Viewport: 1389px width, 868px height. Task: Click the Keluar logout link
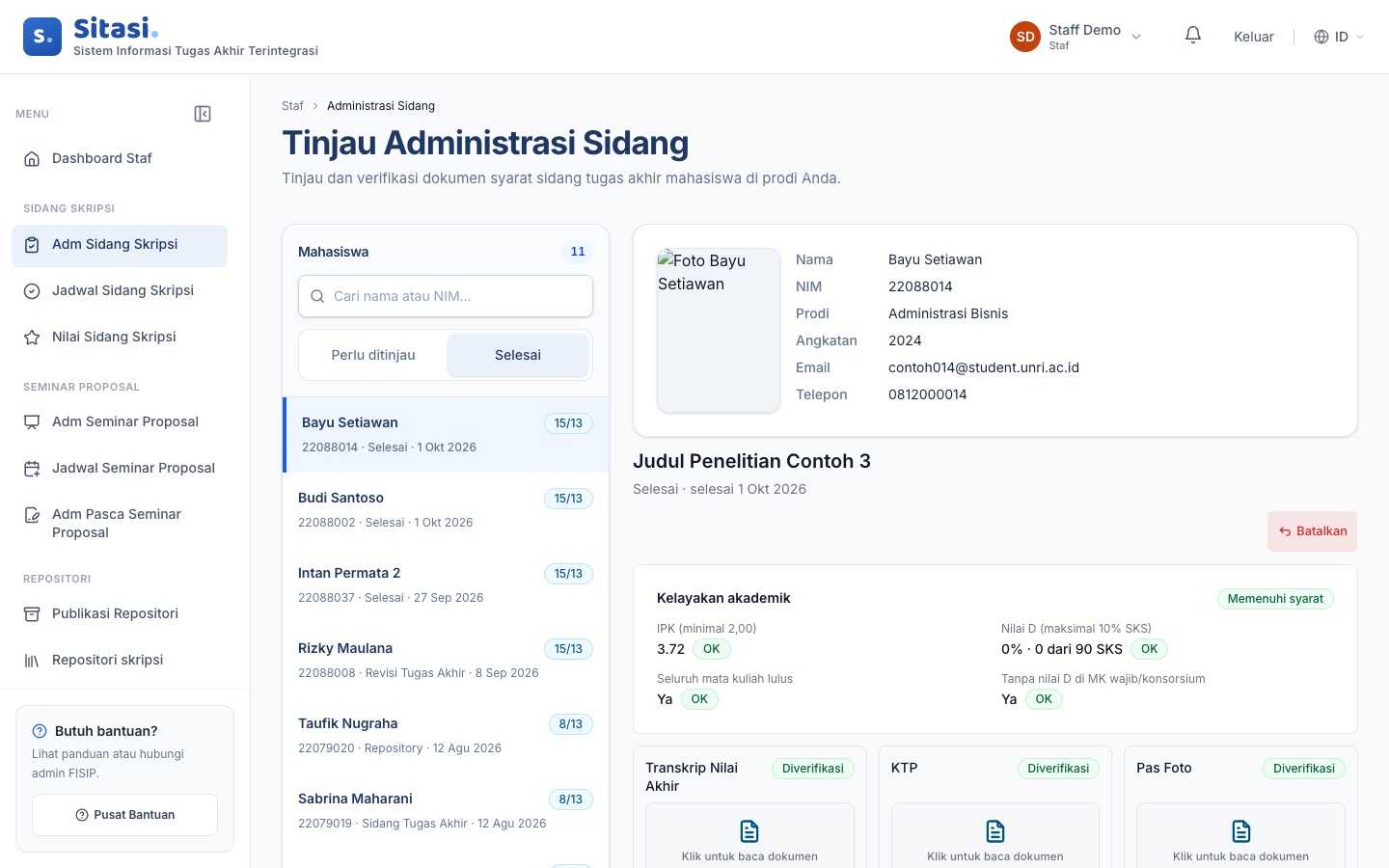(1254, 37)
